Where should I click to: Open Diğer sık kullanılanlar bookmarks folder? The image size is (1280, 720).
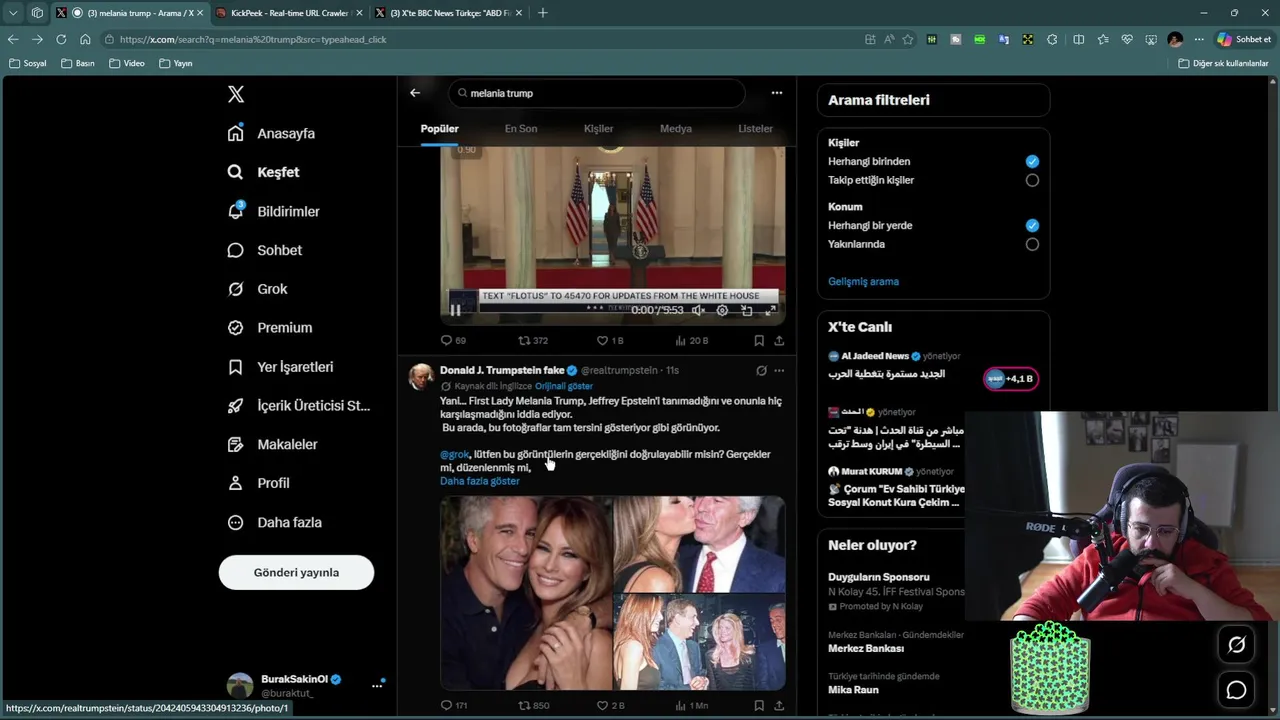(1223, 63)
